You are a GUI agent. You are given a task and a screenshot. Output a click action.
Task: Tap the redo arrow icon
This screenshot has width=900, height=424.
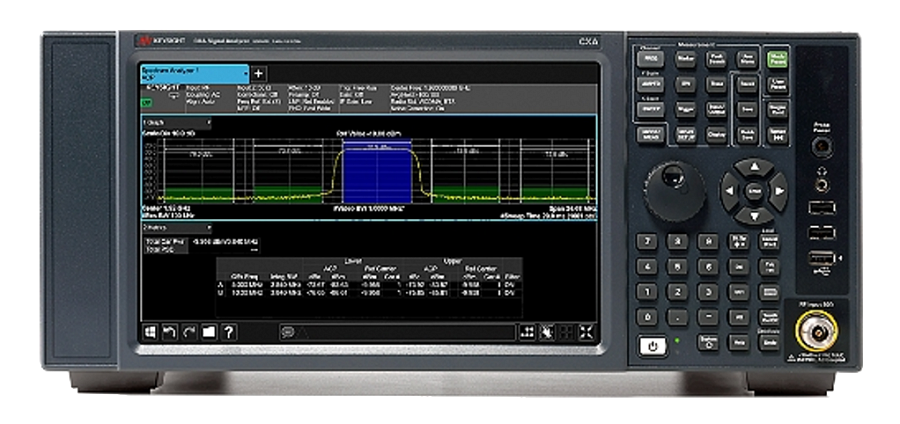tap(189, 332)
